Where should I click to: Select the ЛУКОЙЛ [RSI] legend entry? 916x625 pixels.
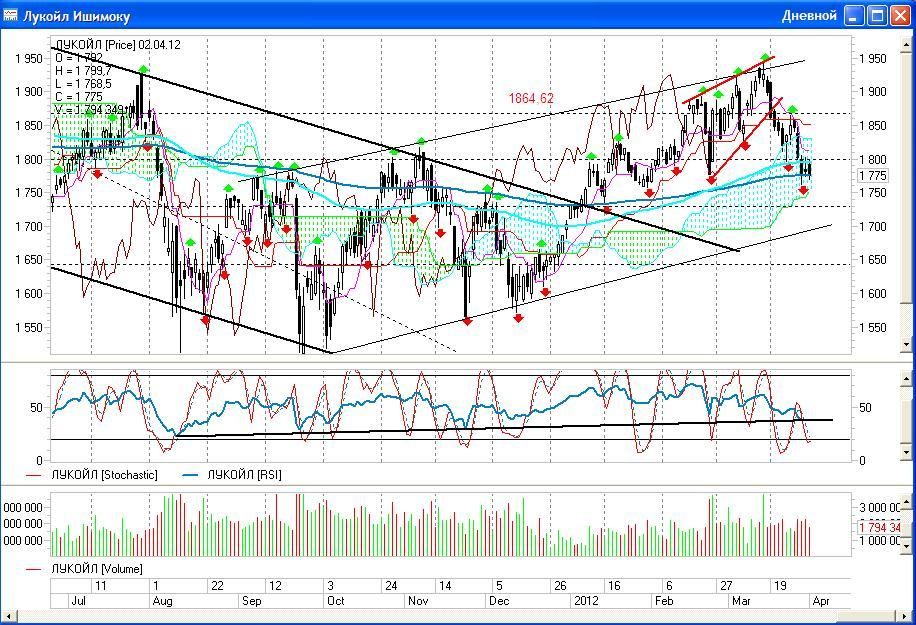(x=233, y=475)
